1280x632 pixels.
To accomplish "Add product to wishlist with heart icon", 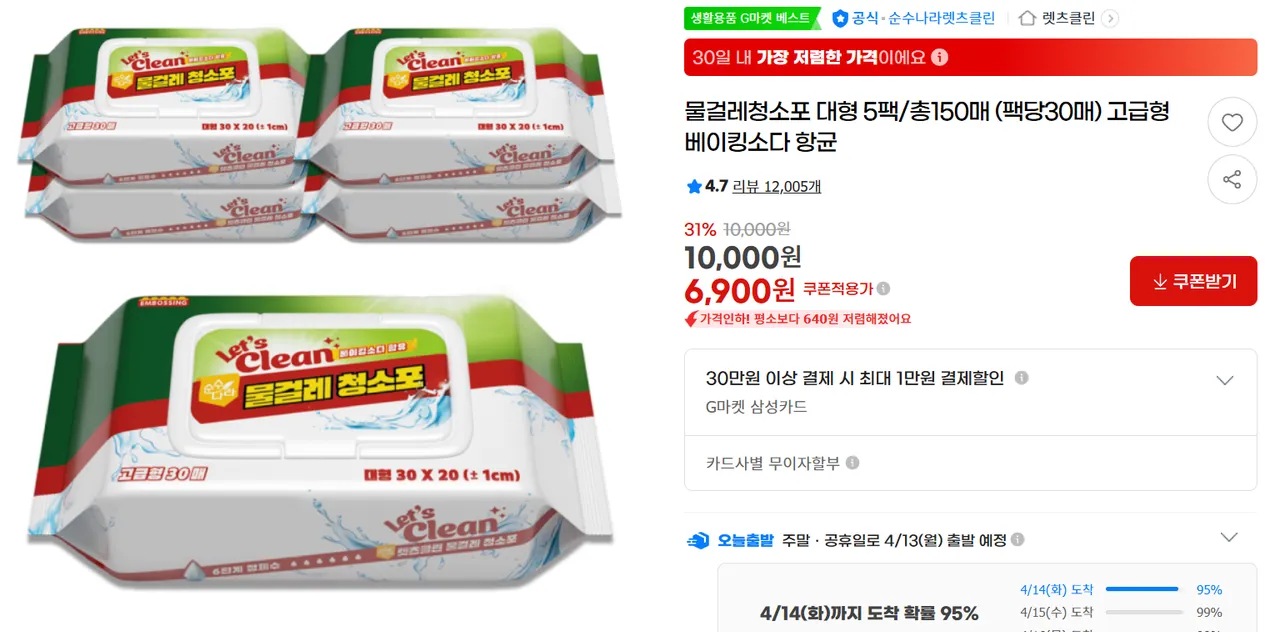I will coord(1232,123).
